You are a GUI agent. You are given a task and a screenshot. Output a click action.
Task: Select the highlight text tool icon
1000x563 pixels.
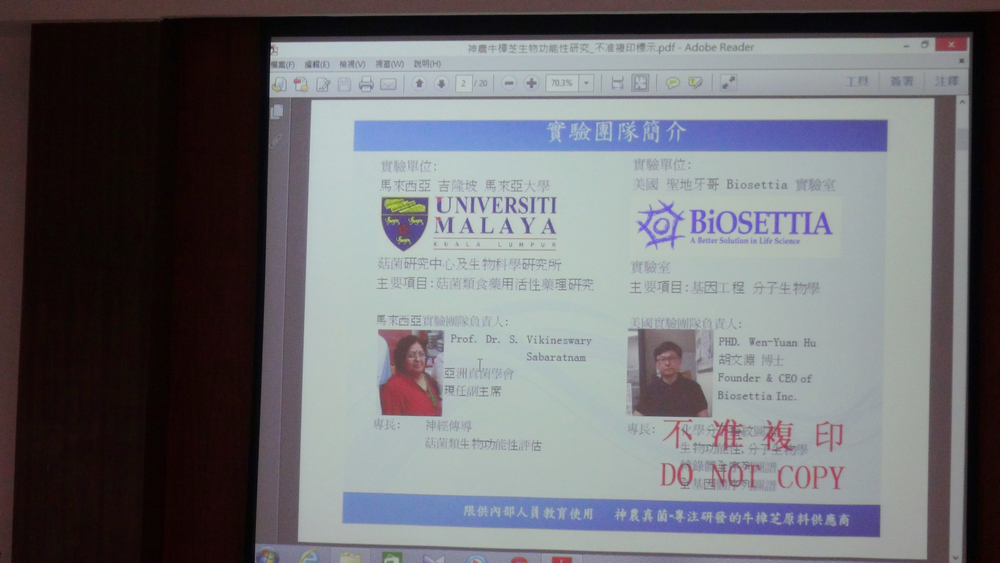[695, 84]
